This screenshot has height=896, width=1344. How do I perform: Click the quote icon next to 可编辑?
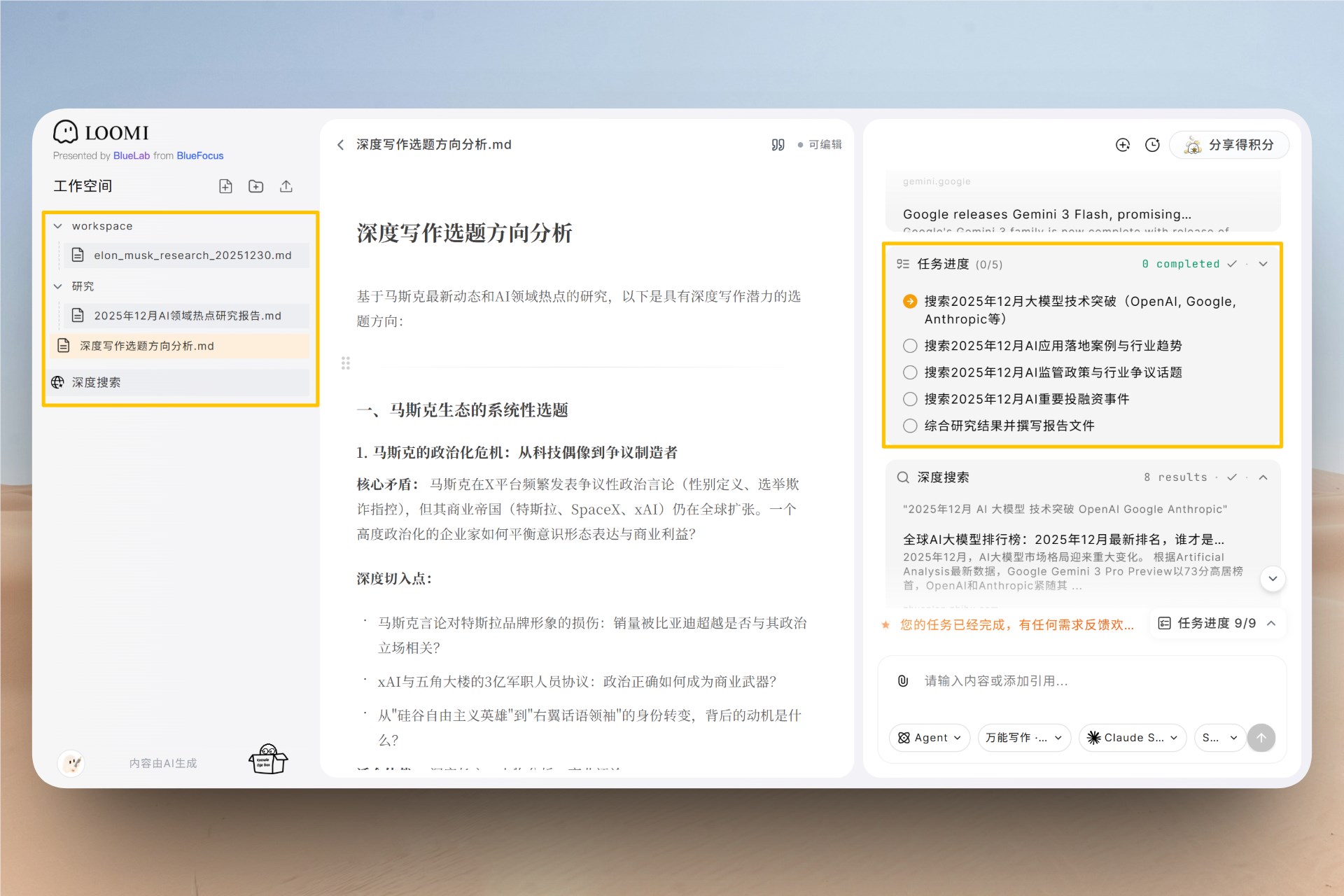click(777, 144)
